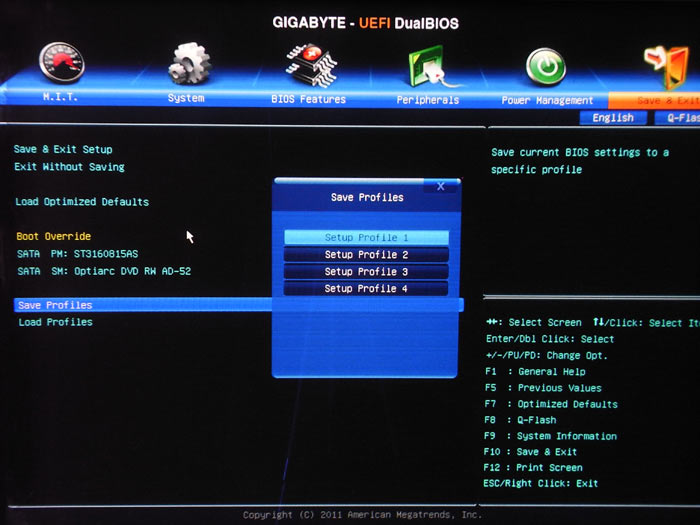Click the Save Profiles dialog title
The height and width of the screenshot is (525, 700).
click(367, 197)
